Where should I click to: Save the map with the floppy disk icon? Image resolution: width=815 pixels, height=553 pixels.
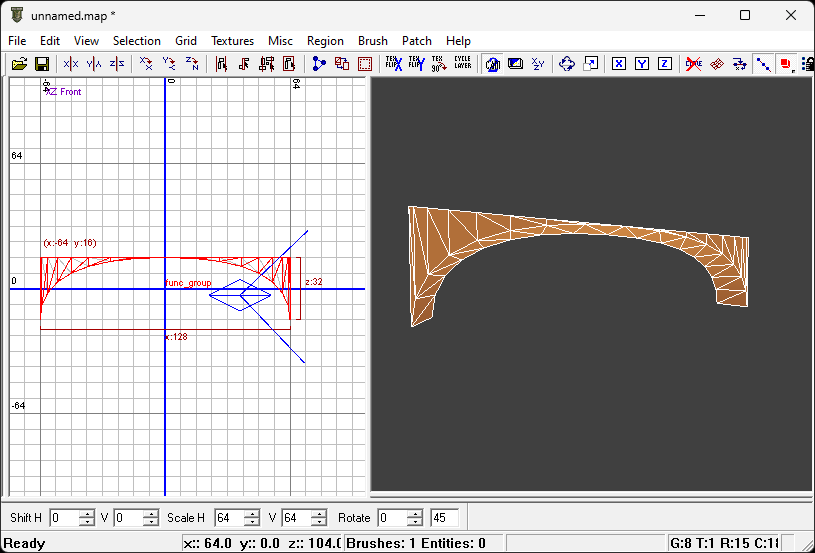click(42, 64)
